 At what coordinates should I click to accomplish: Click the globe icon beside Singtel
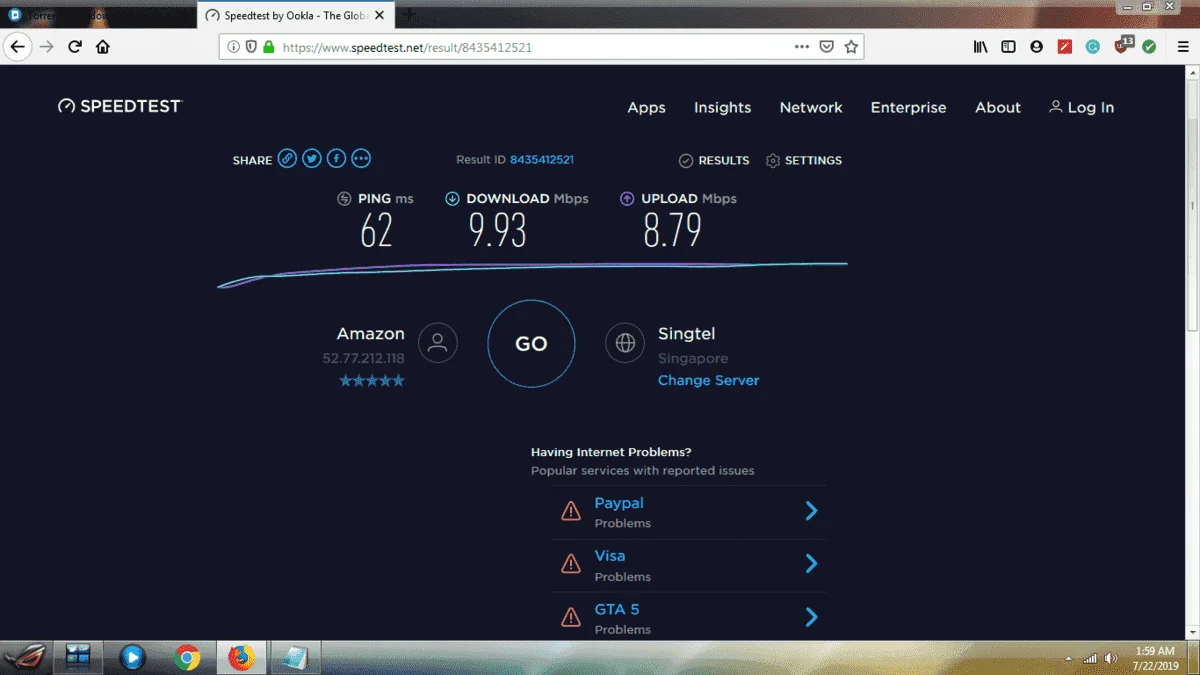pyautogui.click(x=625, y=342)
